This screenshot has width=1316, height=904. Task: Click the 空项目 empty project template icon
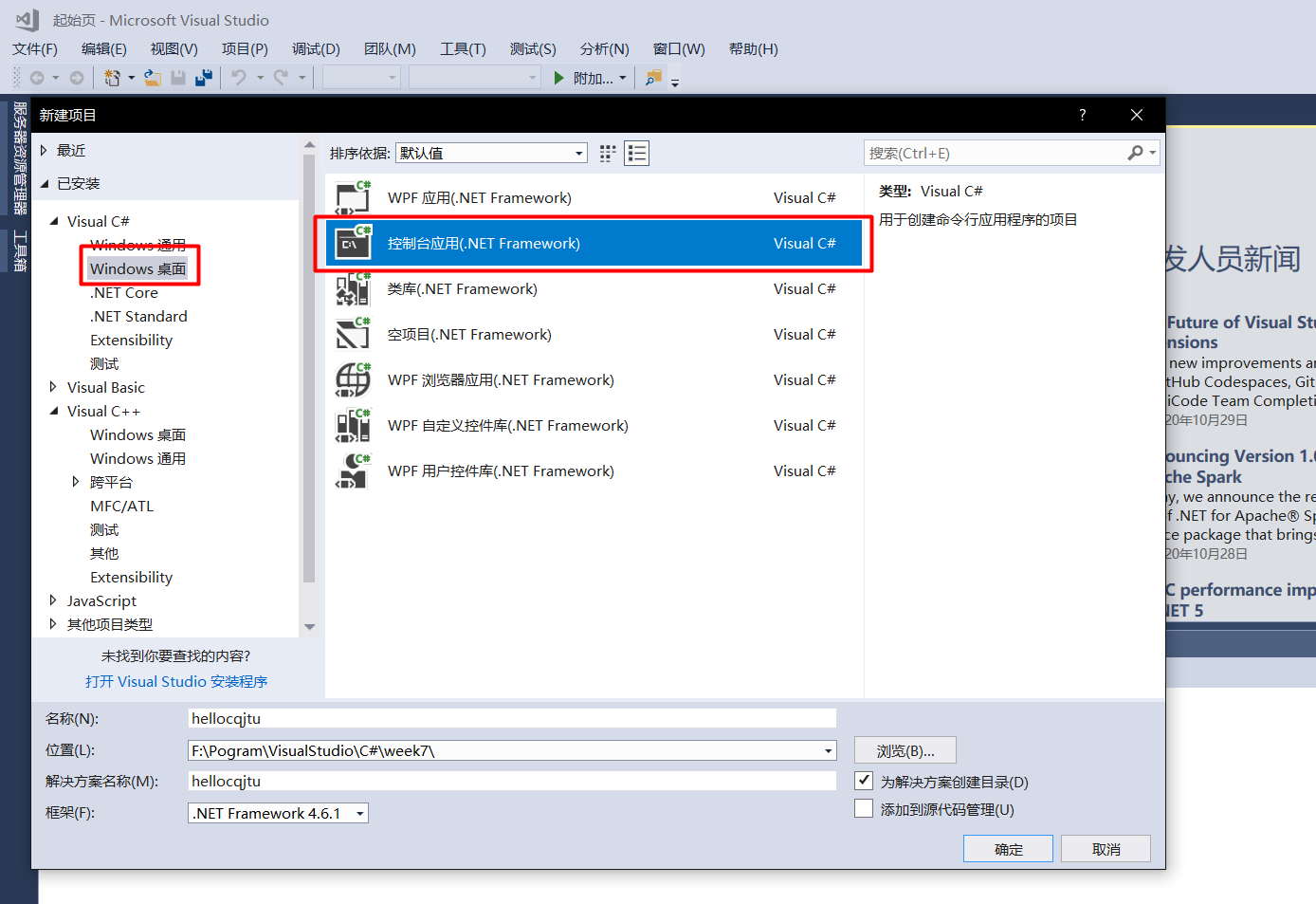pos(353,334)
